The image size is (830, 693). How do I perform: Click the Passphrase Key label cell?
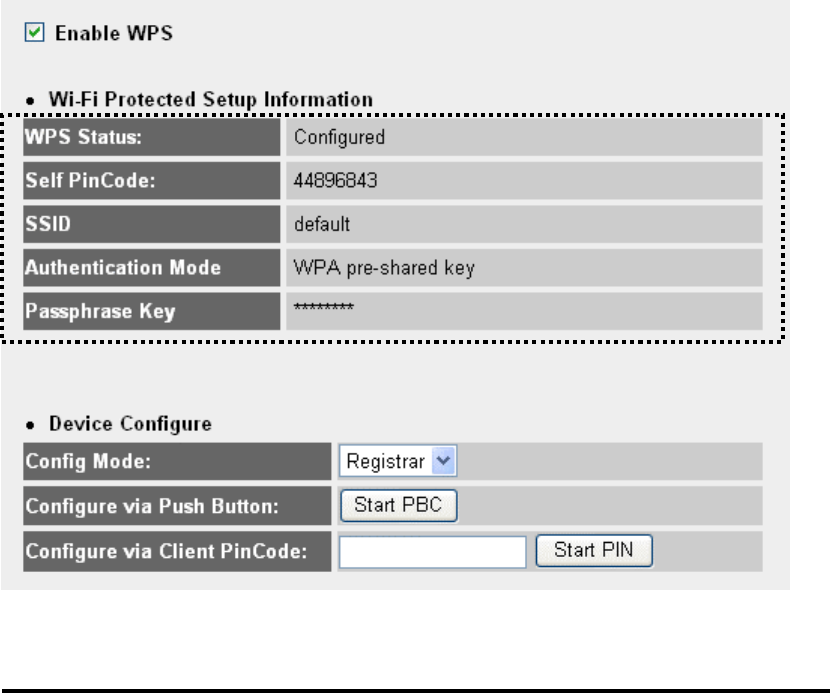[151, 311]
